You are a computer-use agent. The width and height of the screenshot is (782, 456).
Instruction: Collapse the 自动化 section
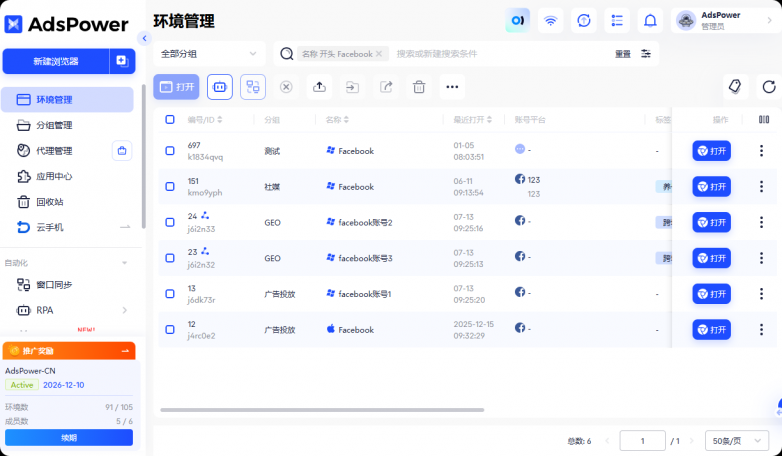click(x=125, y=263)
